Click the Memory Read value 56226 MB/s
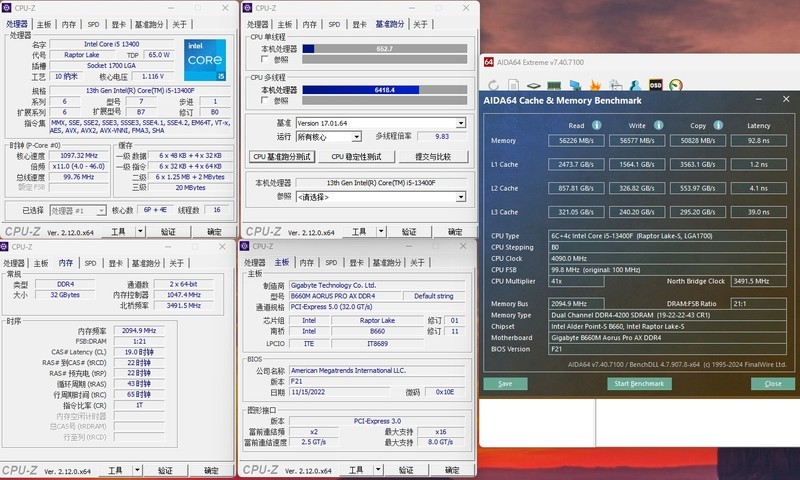The image size is (800, 480). point(576,140)
